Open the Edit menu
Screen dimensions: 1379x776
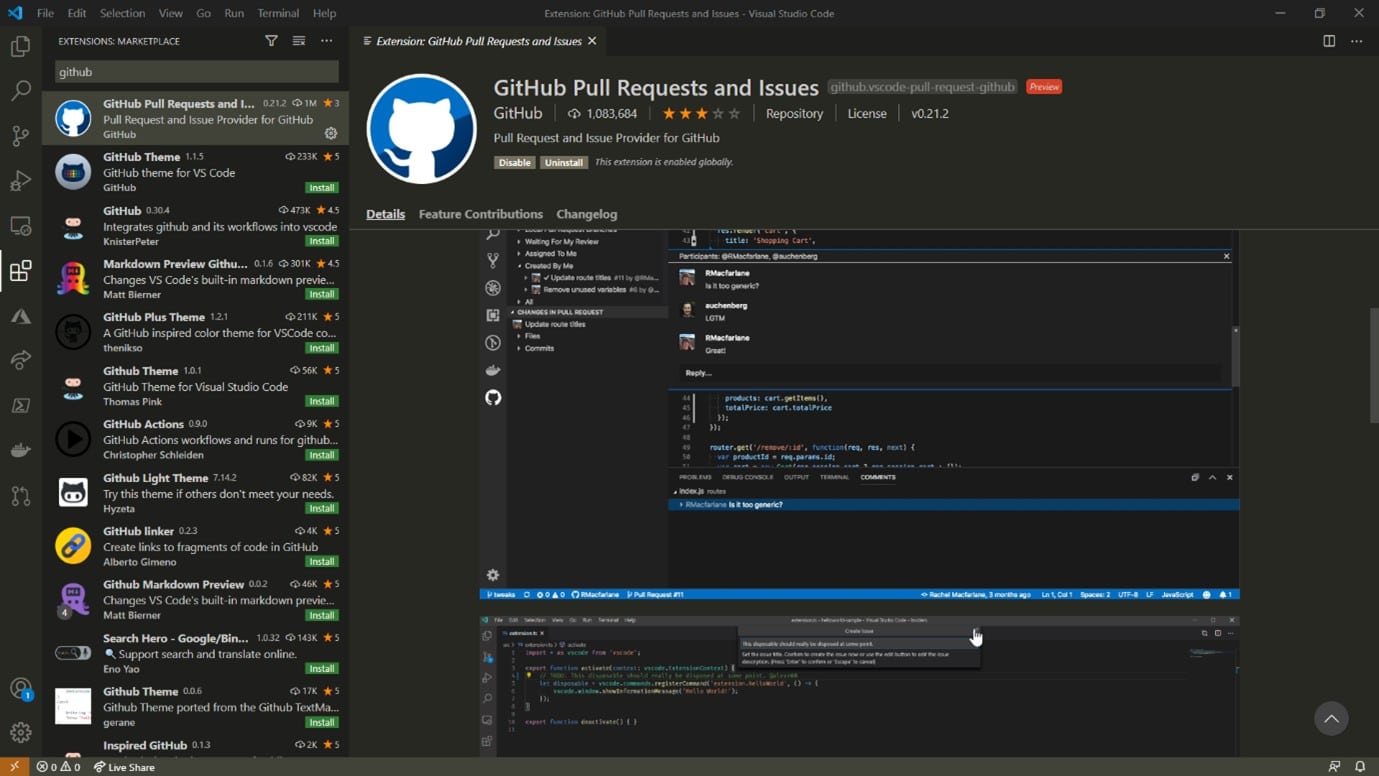(77, 13)
